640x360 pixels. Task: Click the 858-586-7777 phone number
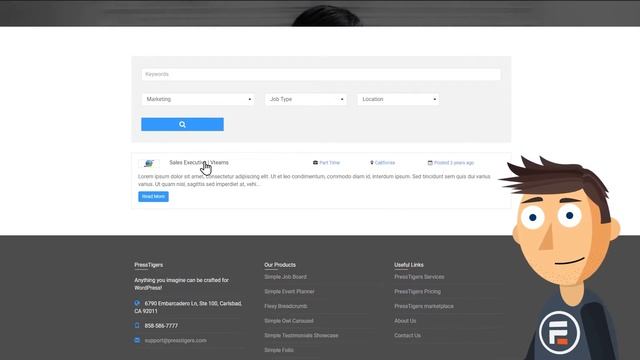coord(161,326)
